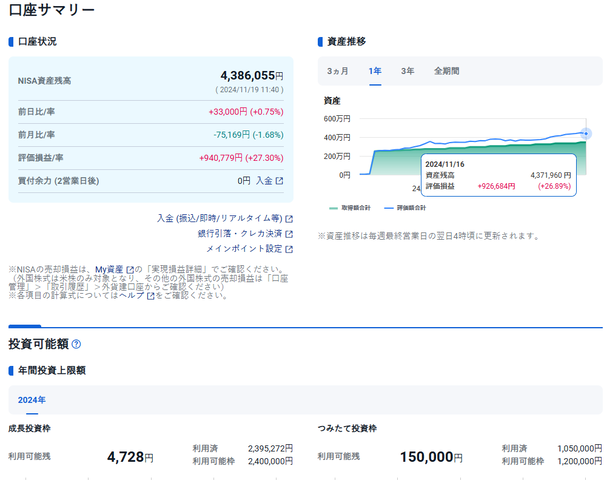Click NISA資産残高 value 4,386,055円

pyautogui.click(x=252, y=75)
